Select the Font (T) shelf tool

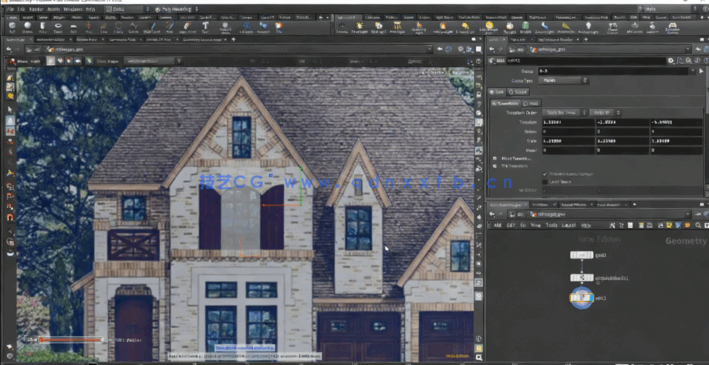205,28
